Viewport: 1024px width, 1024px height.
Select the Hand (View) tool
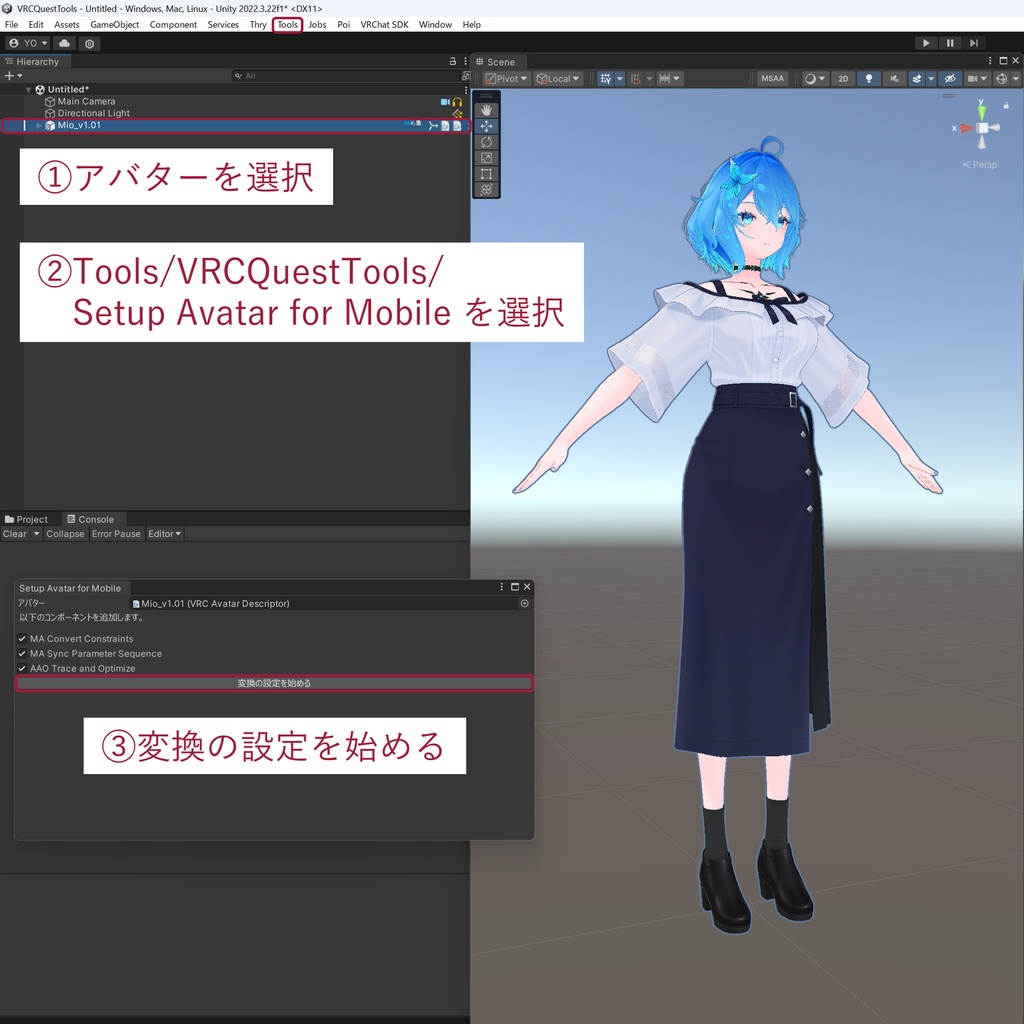coord(486,110)
